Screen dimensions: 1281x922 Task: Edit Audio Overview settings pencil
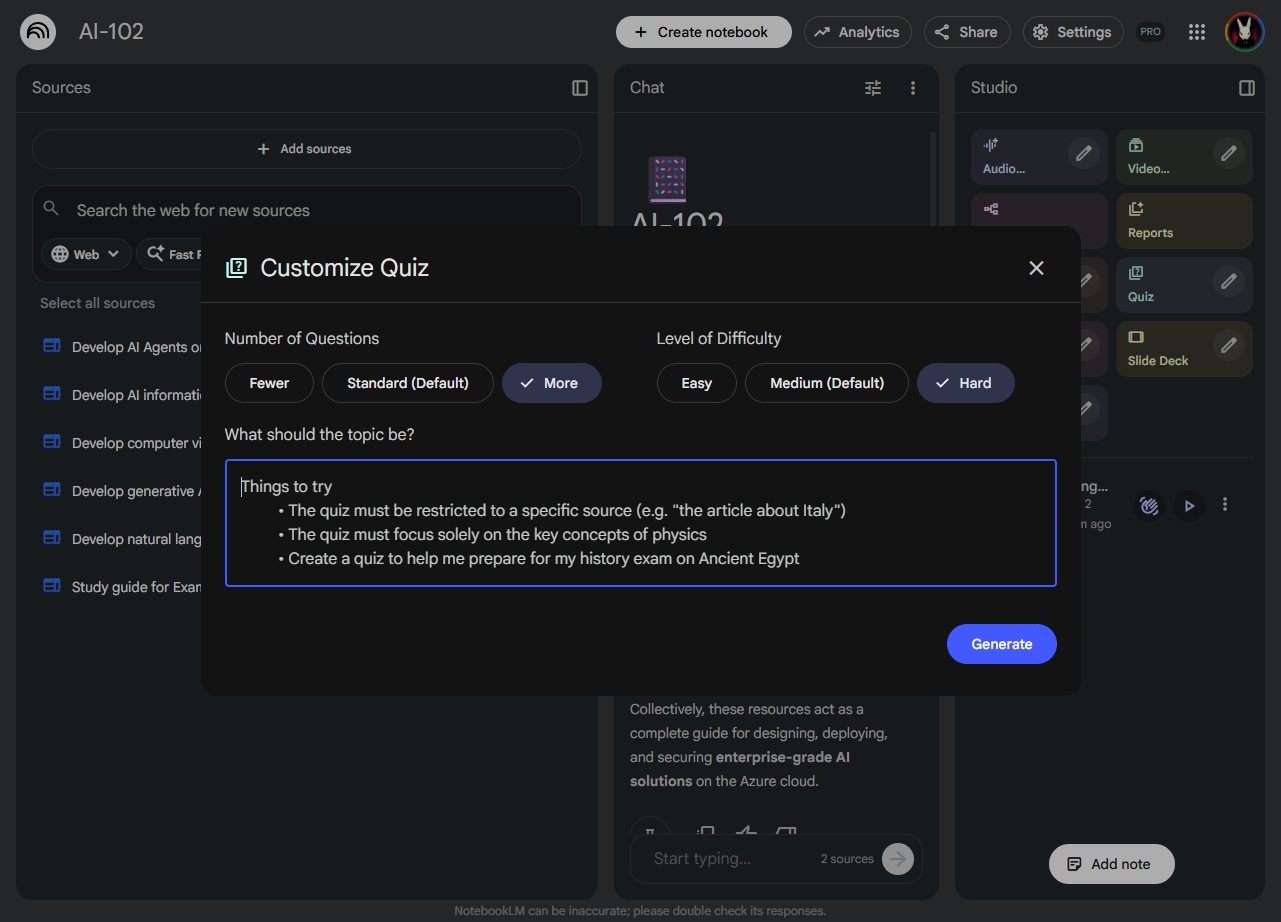pos(1083,153)
